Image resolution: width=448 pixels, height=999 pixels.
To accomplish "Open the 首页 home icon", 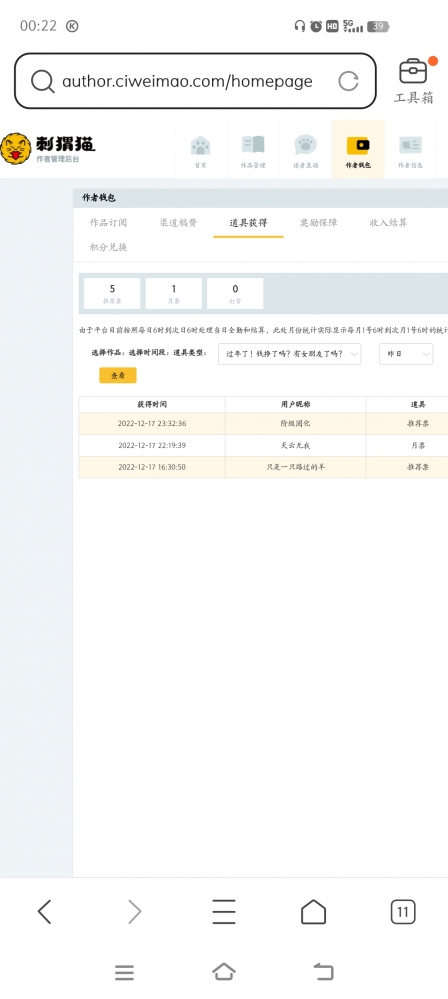I will 201,145.
